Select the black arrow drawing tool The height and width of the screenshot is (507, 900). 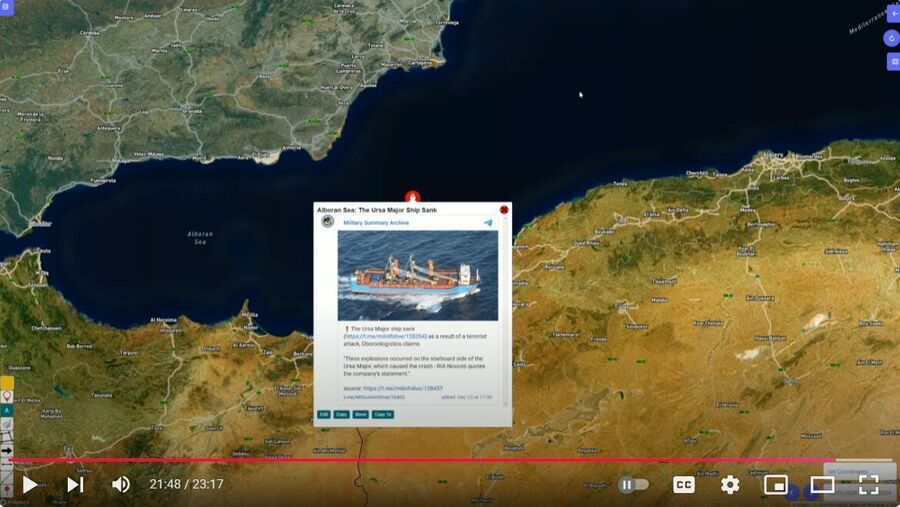[7, 451]
